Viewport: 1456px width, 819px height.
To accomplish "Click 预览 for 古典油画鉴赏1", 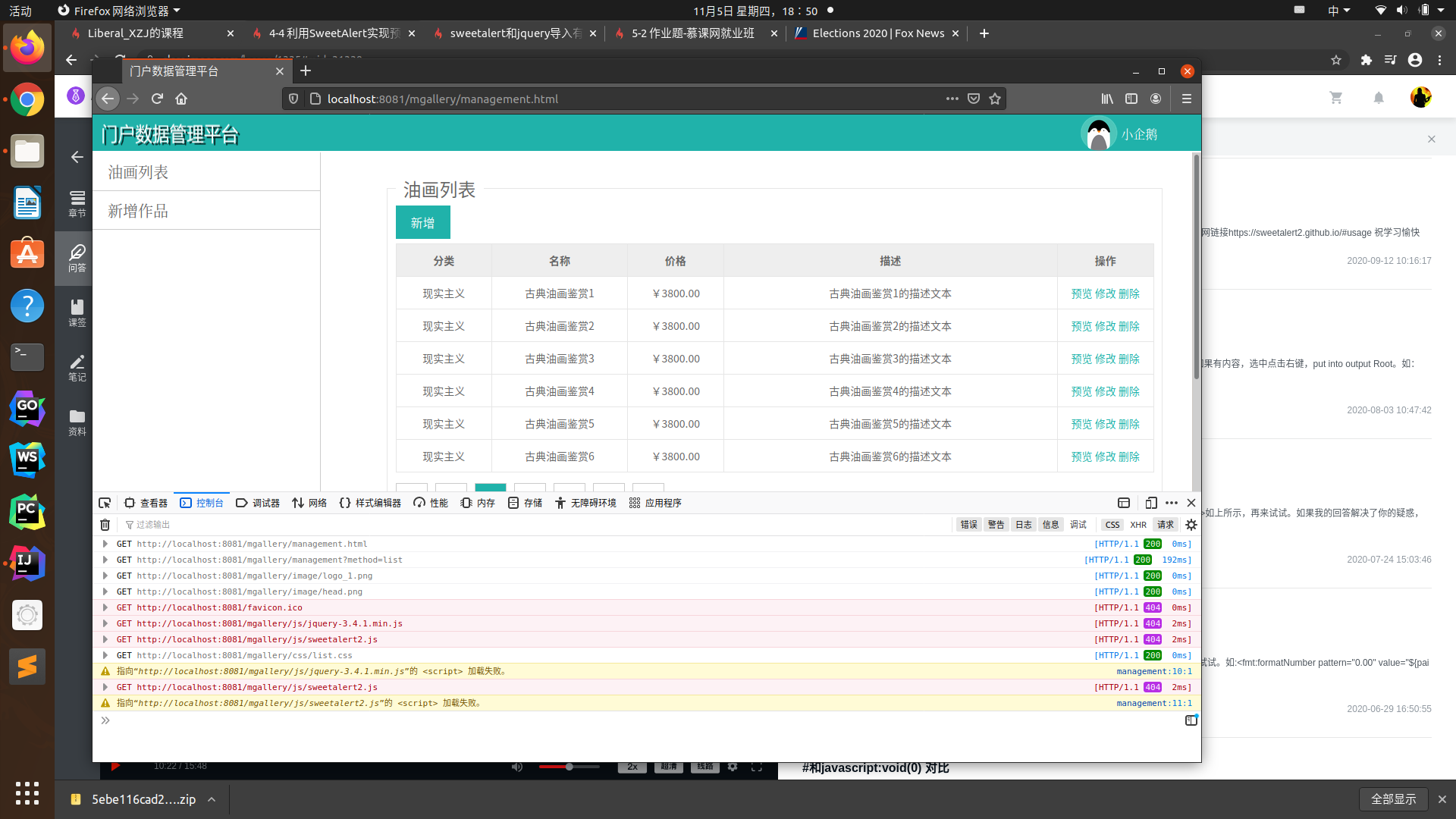I will click(x=1081, y=293).
